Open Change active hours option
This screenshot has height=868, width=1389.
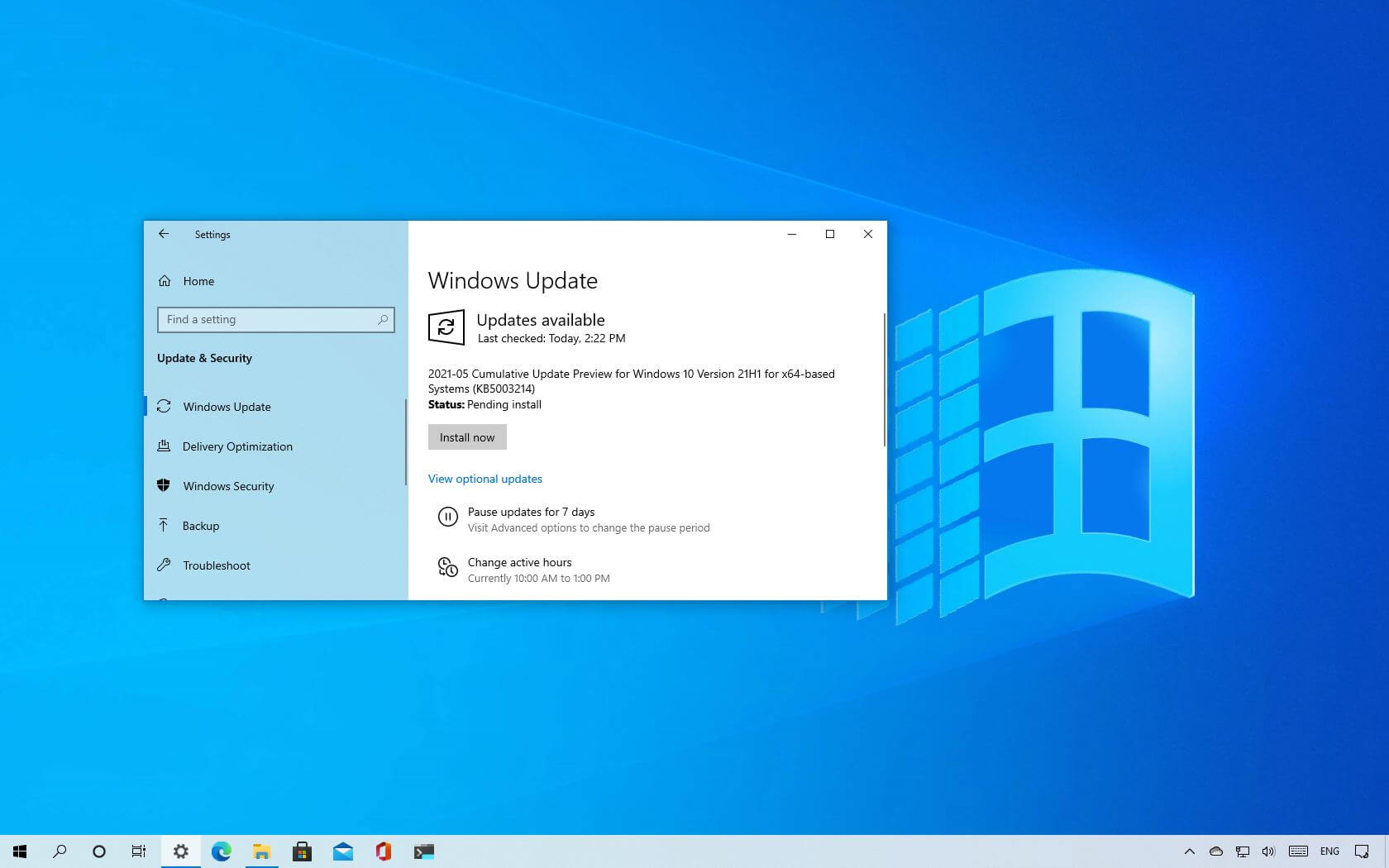click(x=519, y=563)
